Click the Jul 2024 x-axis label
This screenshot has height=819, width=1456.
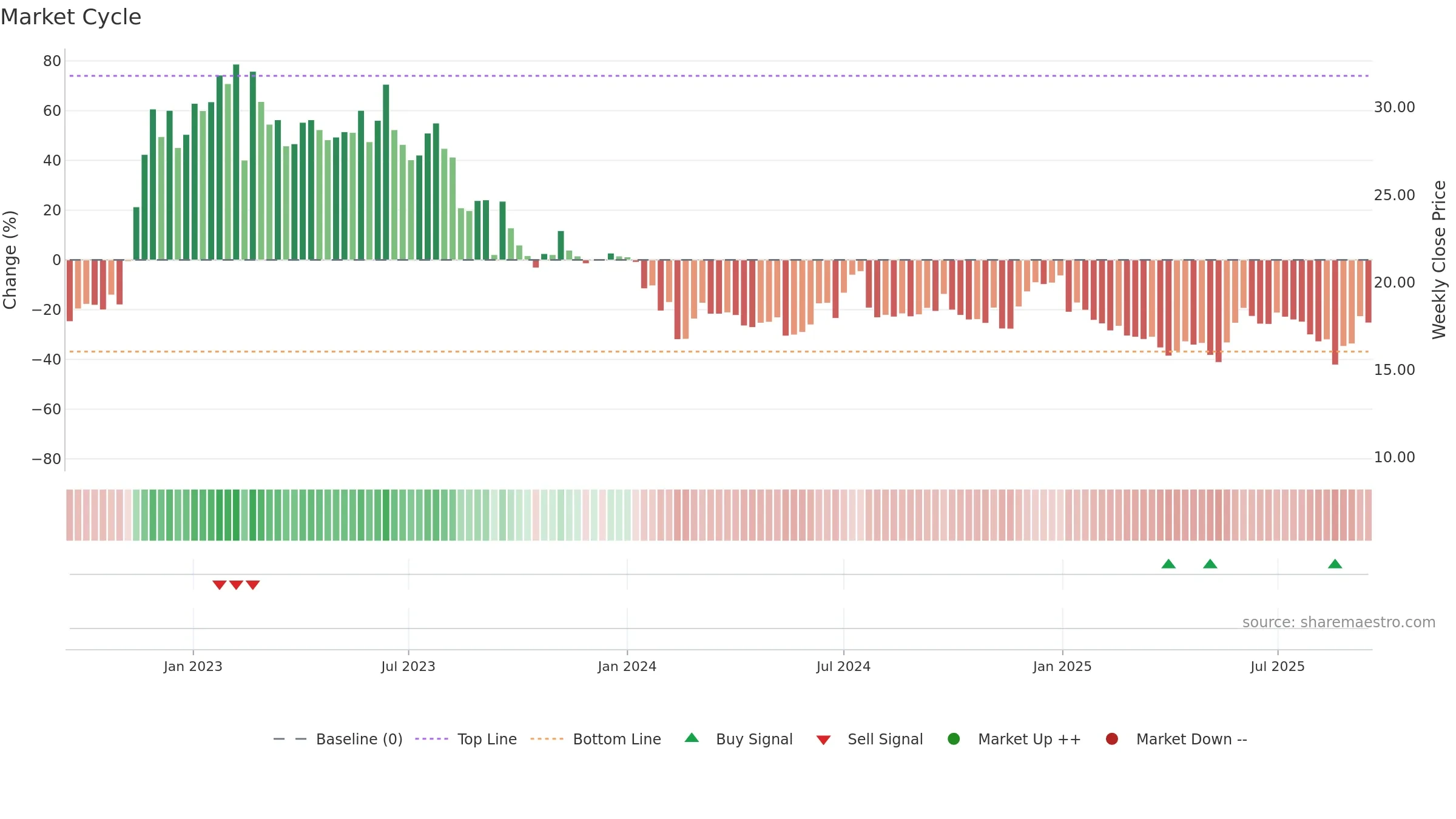[x=843, y=666]
